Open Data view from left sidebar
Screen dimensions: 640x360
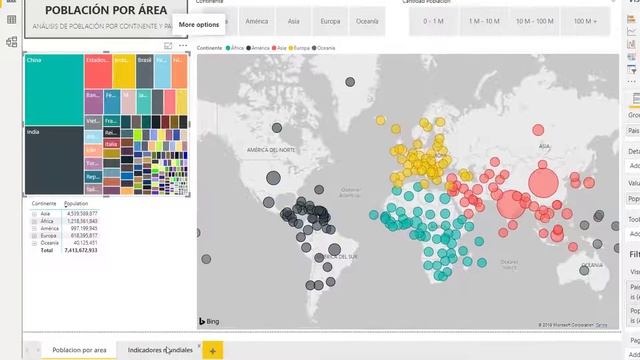[11, 20]
